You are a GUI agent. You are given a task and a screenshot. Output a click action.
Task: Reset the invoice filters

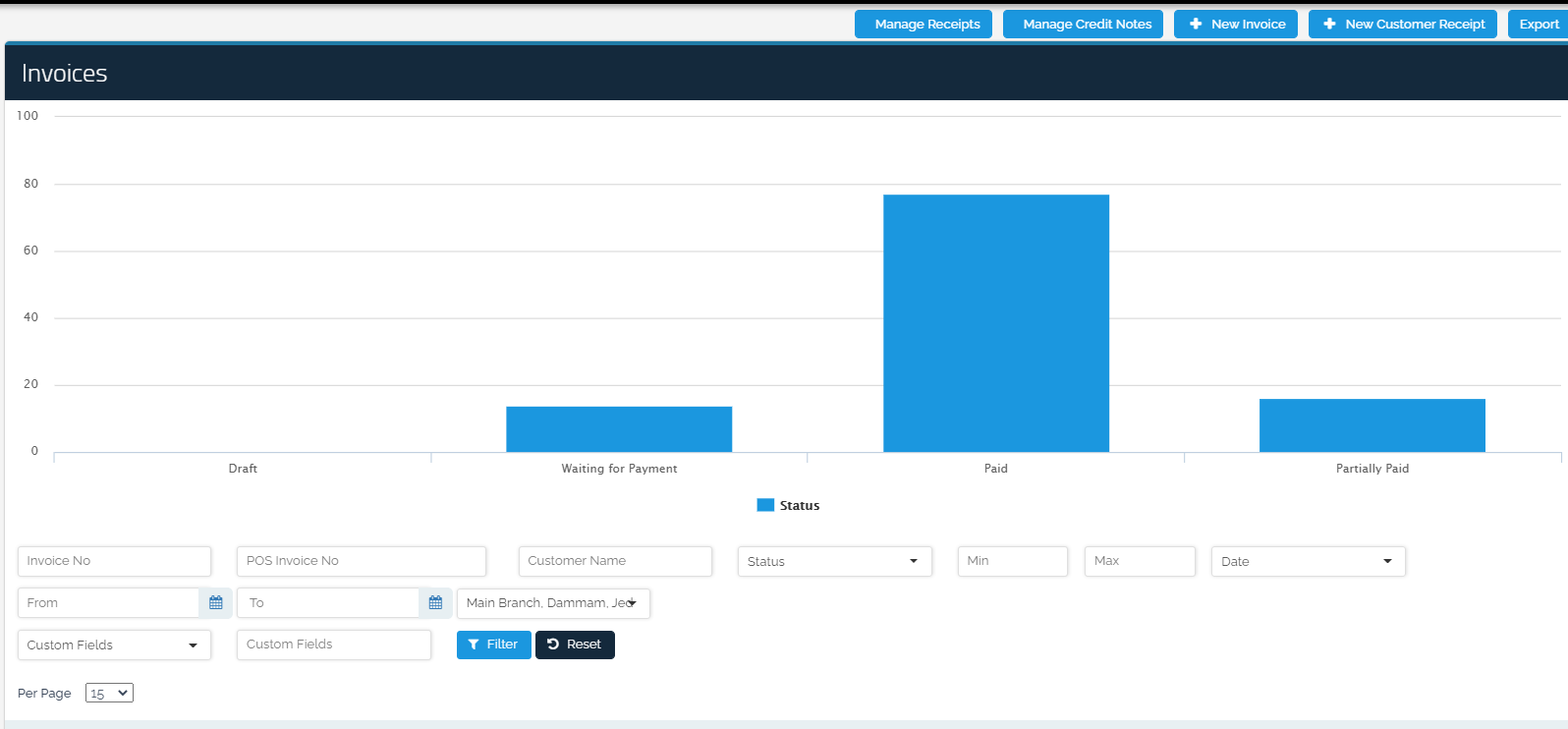[x=575, y=645]
